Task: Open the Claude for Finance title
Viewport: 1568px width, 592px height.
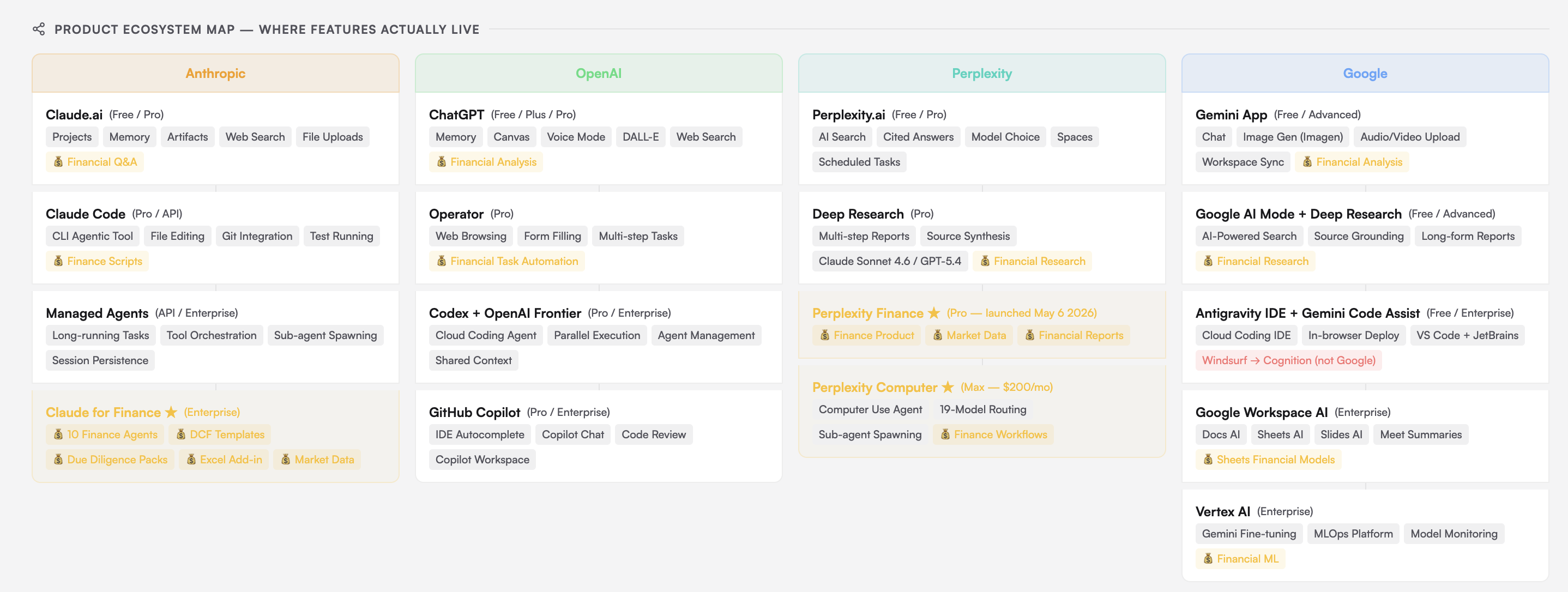Action: point(104,412)
